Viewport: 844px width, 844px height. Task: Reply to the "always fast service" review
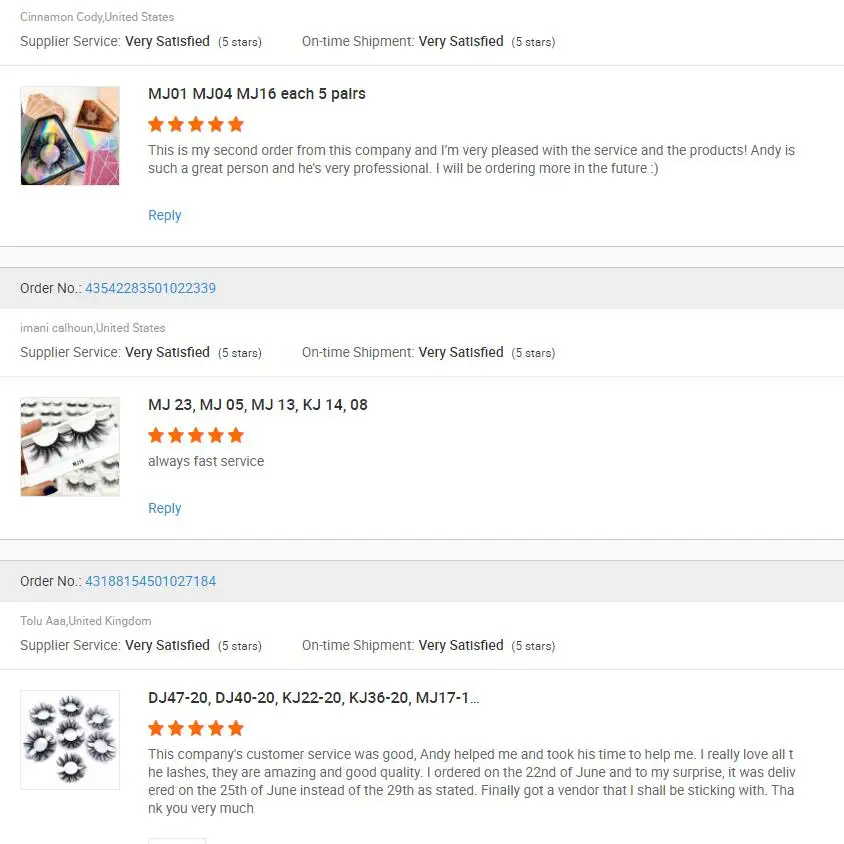[x=165, y=508]
